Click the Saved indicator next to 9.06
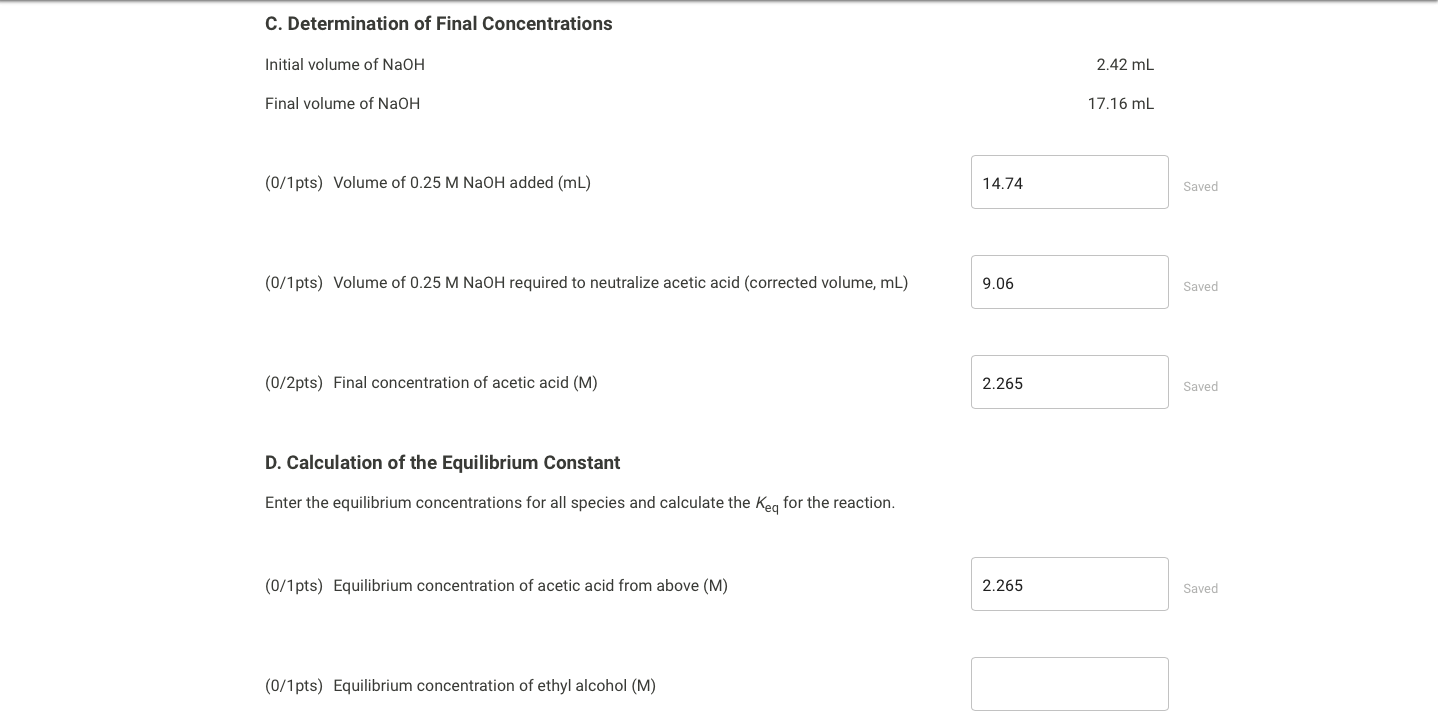This screenshot has height=723, width=1438. [x=1200, y=286]
